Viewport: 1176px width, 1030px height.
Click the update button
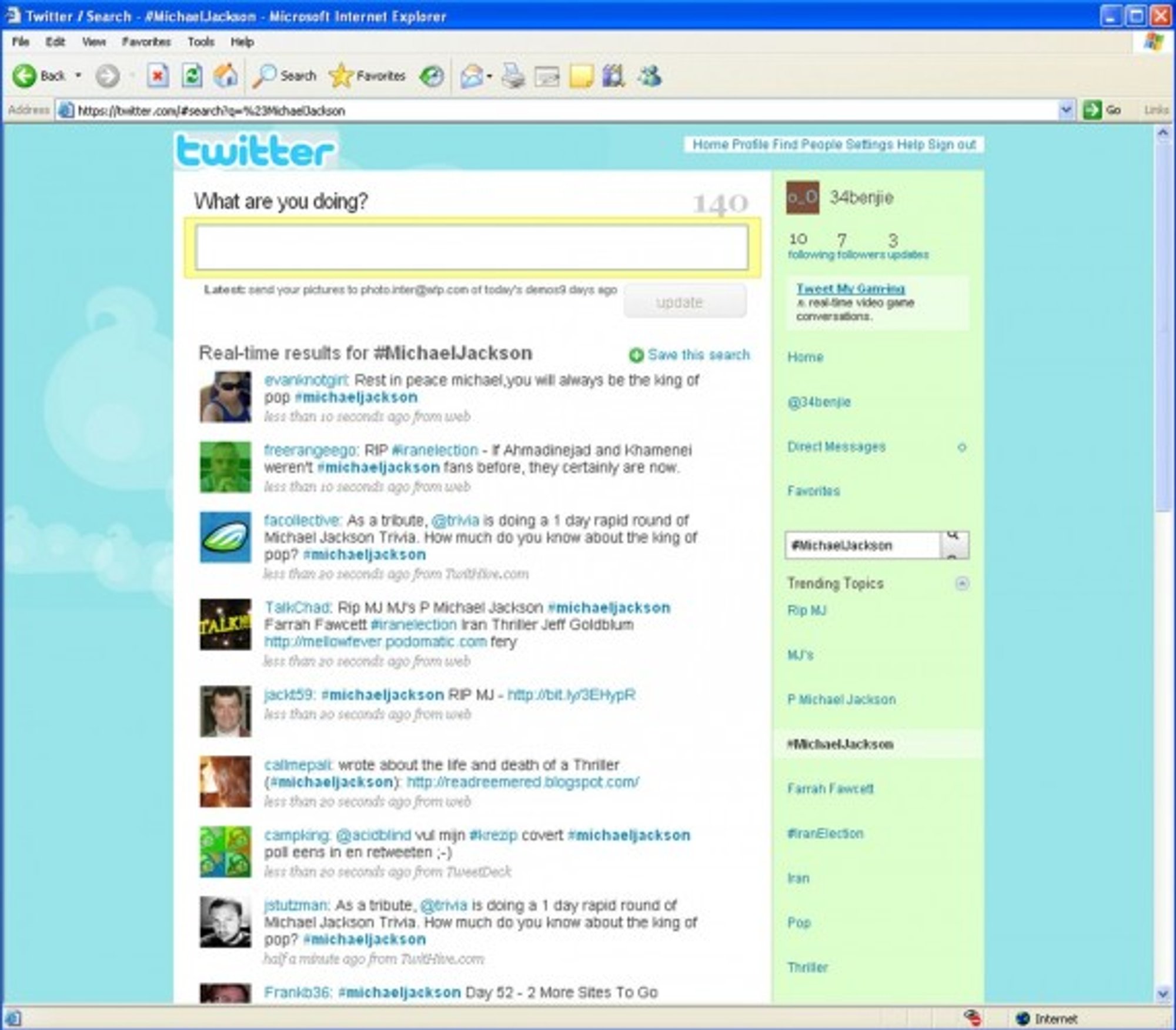[685, 302]
